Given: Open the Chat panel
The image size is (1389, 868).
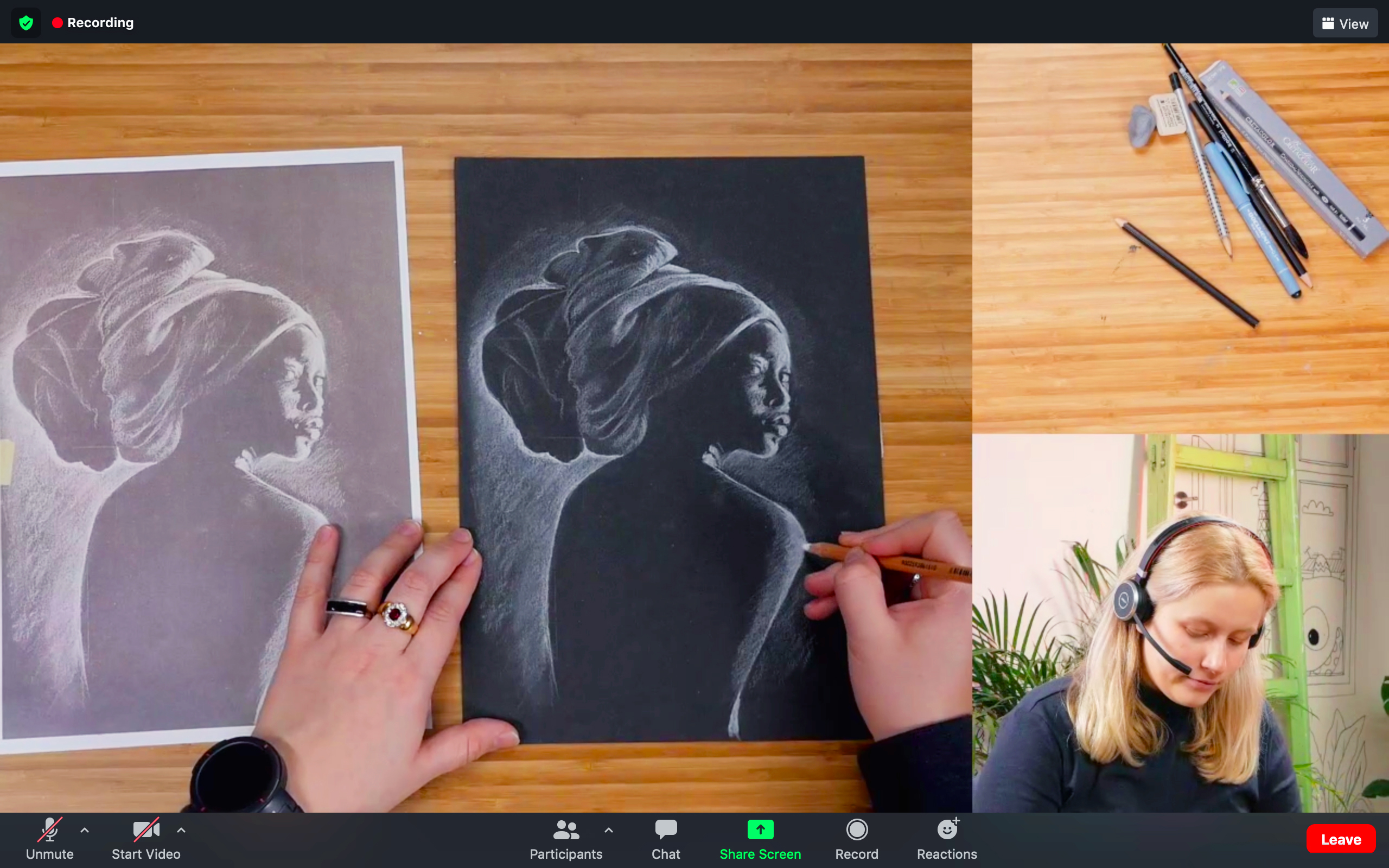Looking at the screenshot, I should tap(666, 839).
